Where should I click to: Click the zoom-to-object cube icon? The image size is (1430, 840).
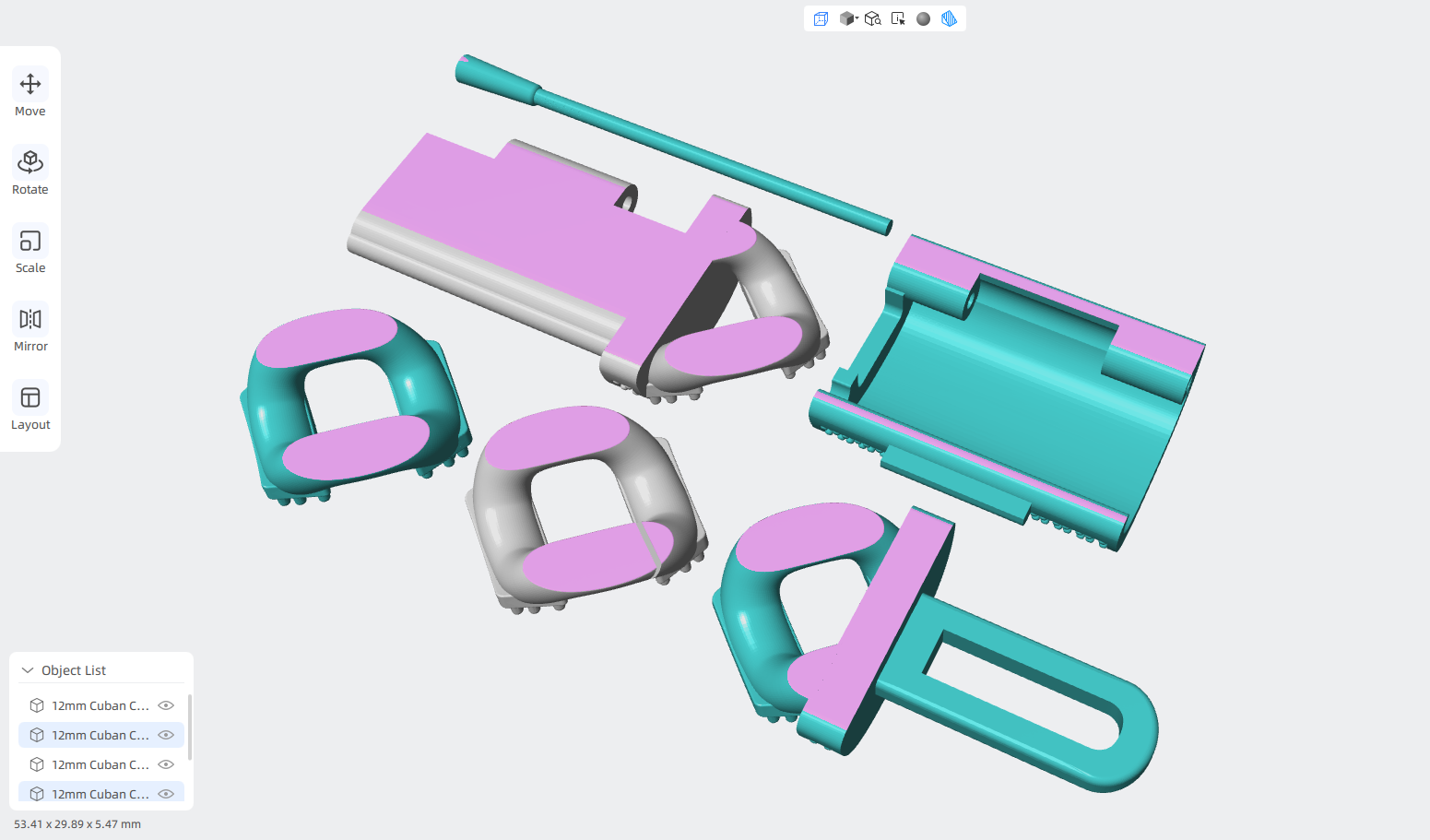872,18
